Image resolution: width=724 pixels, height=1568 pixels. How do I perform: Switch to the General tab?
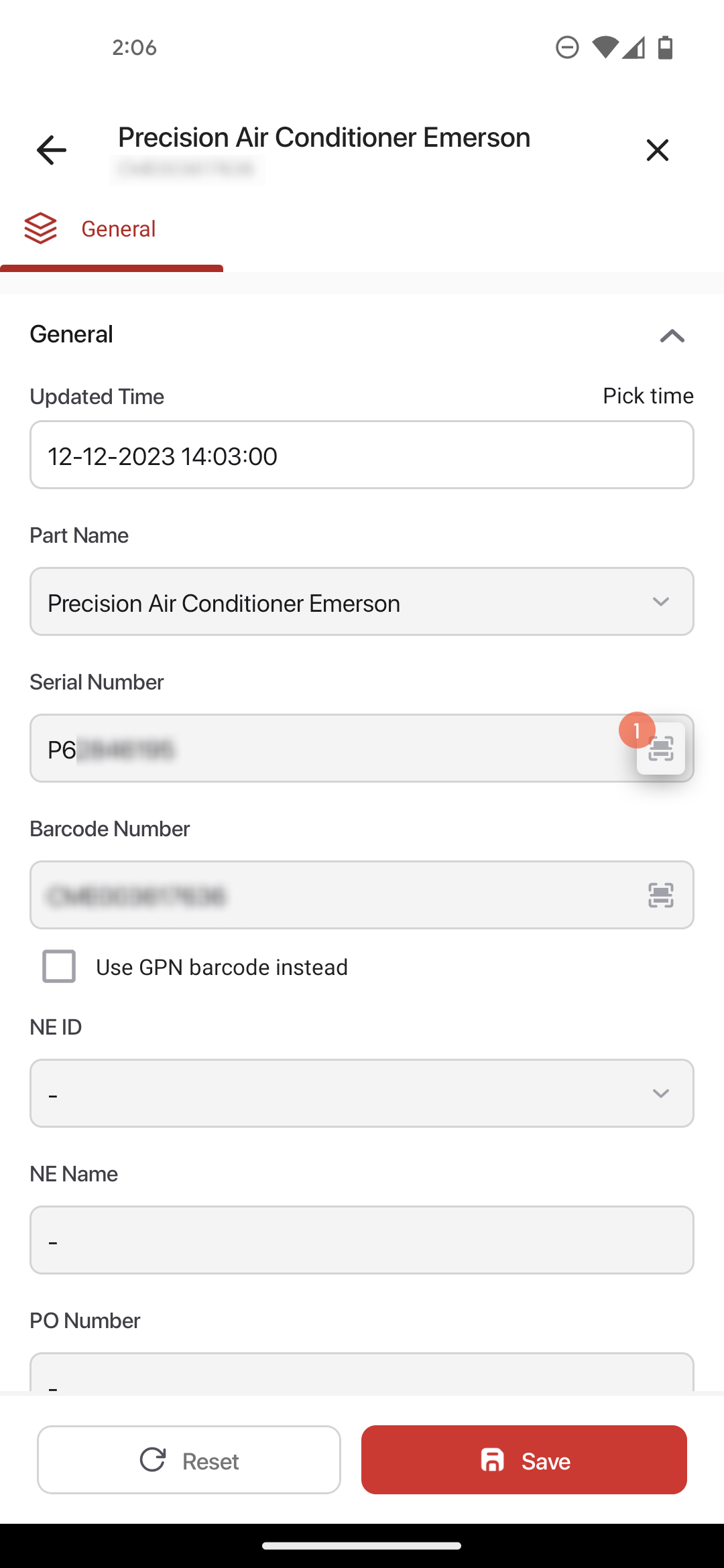(111, 230)
